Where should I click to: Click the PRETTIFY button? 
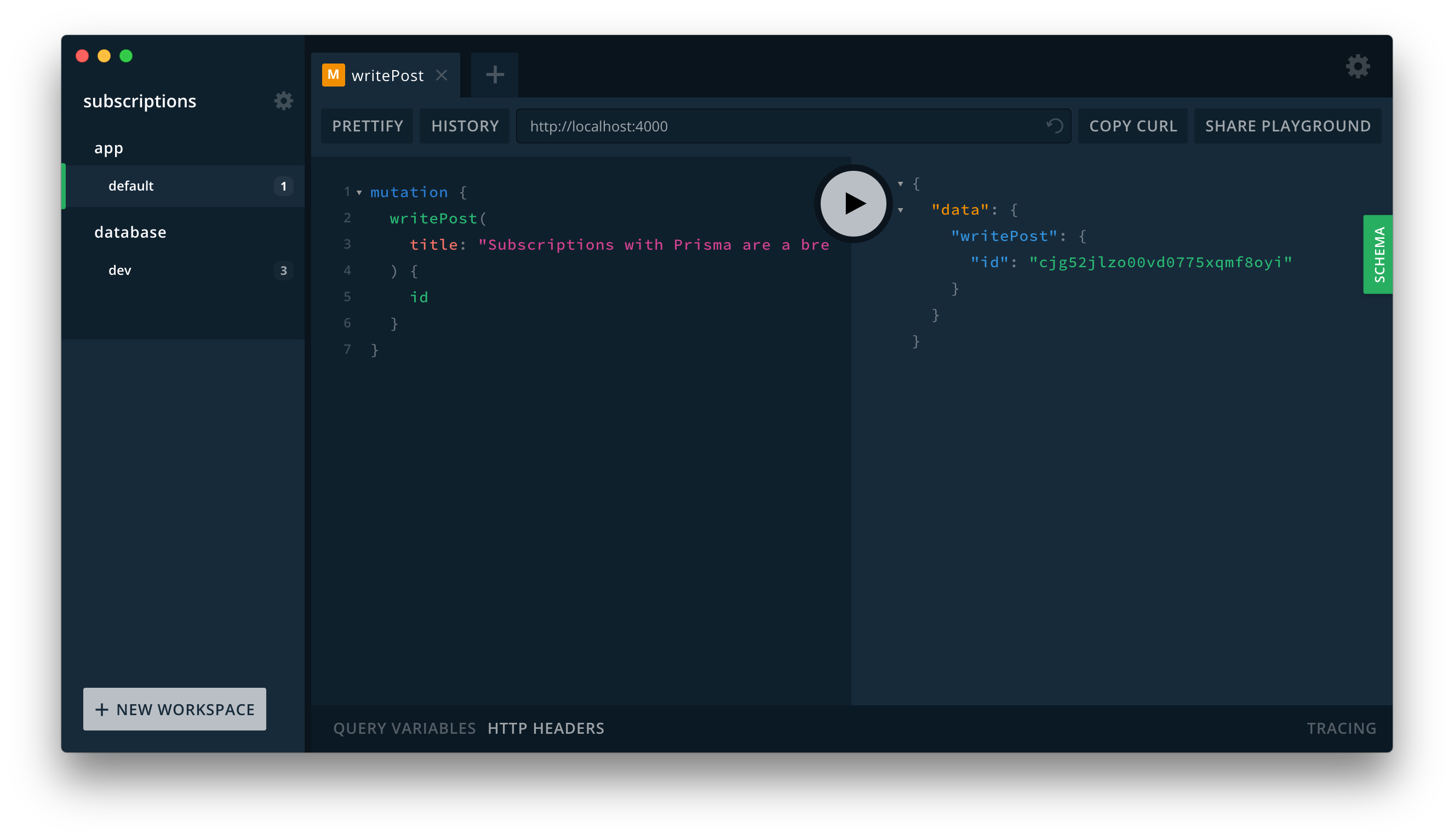(368, 126)
